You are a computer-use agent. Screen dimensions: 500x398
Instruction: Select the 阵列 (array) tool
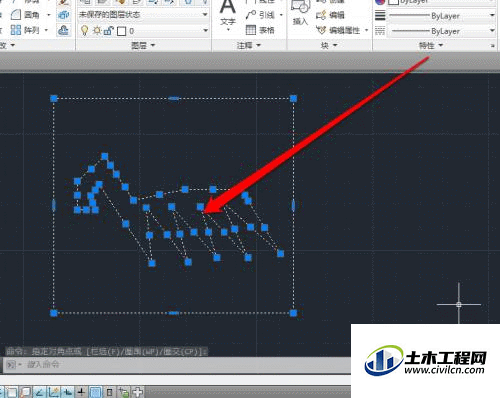25,30
